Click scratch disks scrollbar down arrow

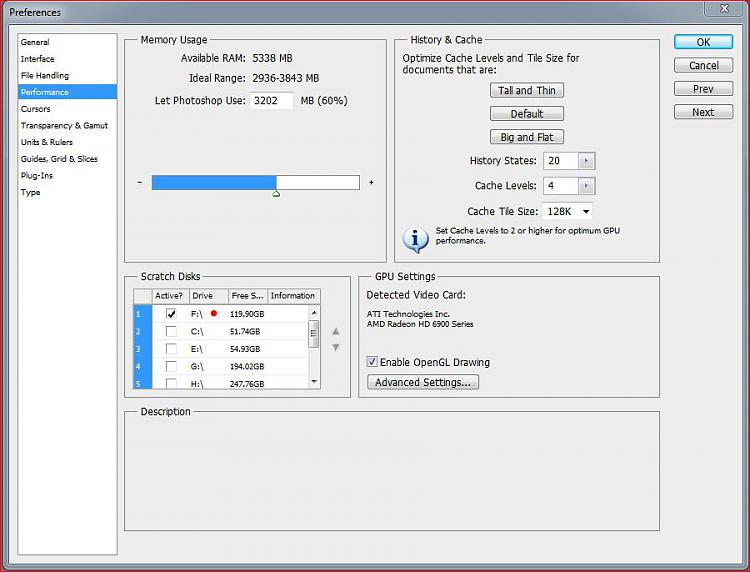pyautogui.click(x=314, y=382)
